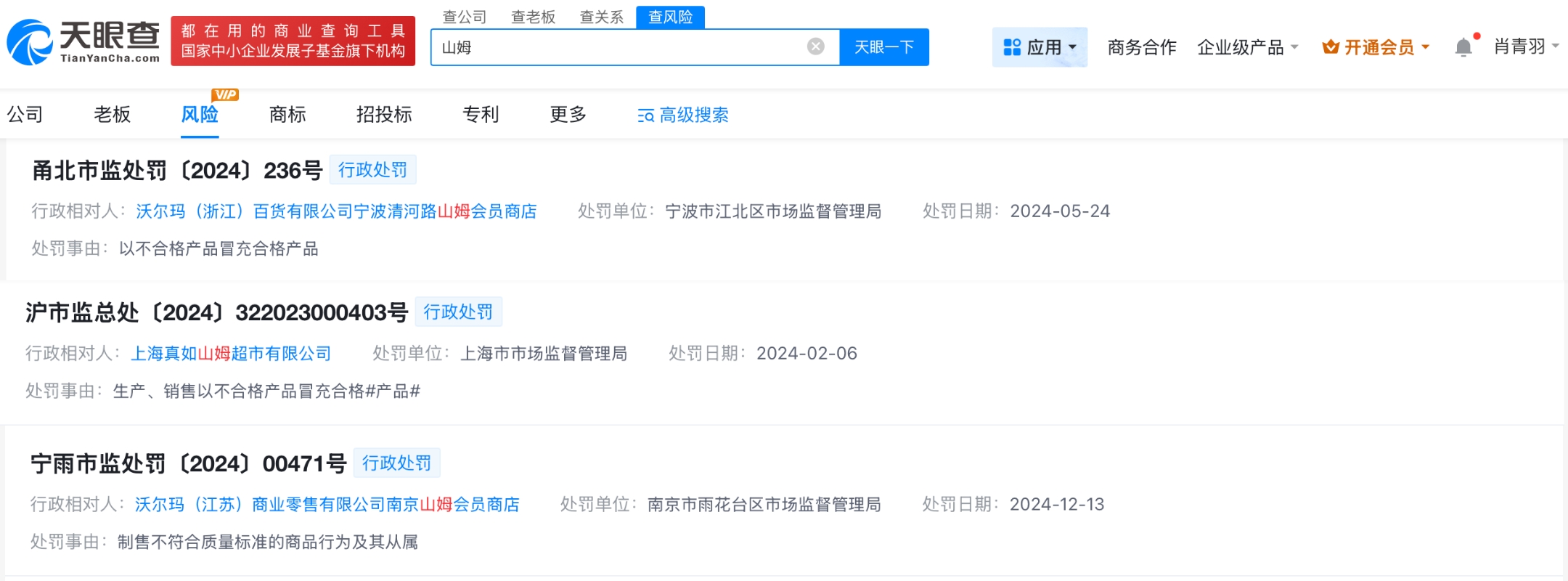Screen dimensions: 1568x581
Task: Click the red 国家中小企业发展子基金 banner
Action: click(x=293, y=41)
